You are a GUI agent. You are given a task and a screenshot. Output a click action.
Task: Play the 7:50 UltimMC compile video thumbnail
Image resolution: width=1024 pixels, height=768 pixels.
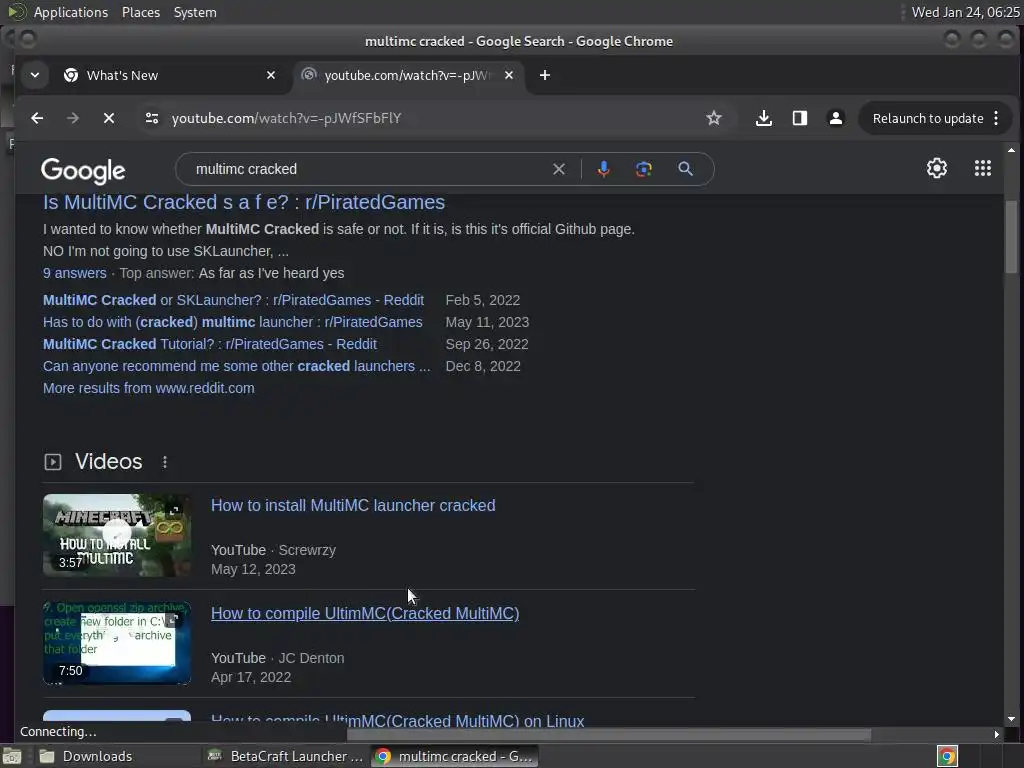117,643
